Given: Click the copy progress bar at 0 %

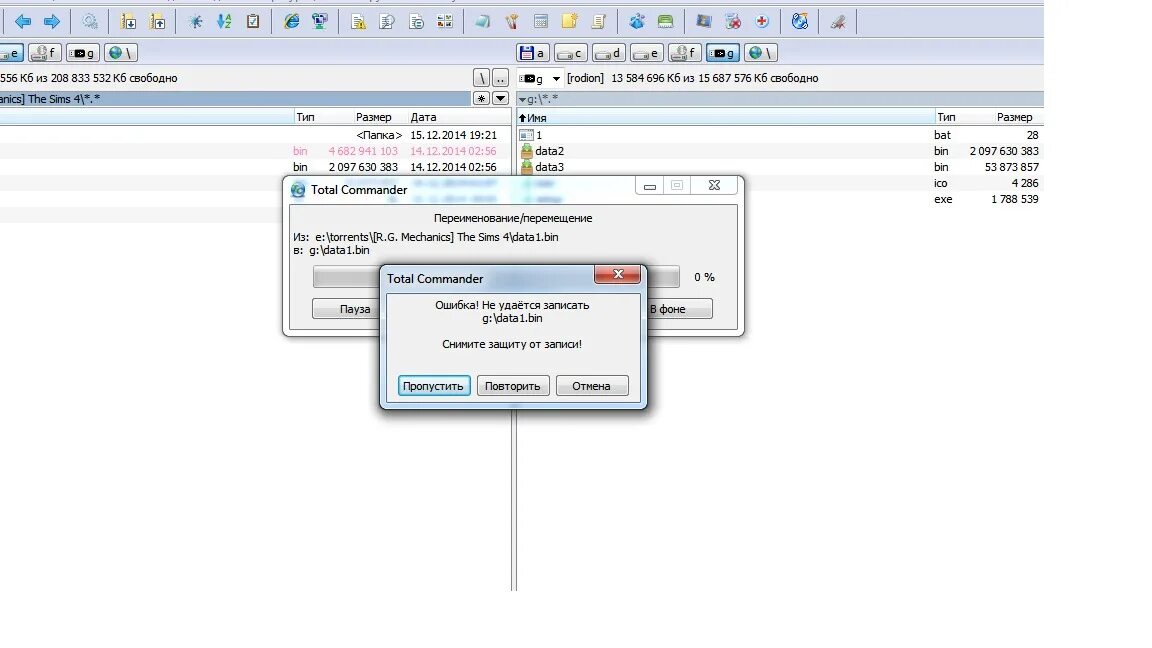Looking at the screenshot, I should 496,277.
